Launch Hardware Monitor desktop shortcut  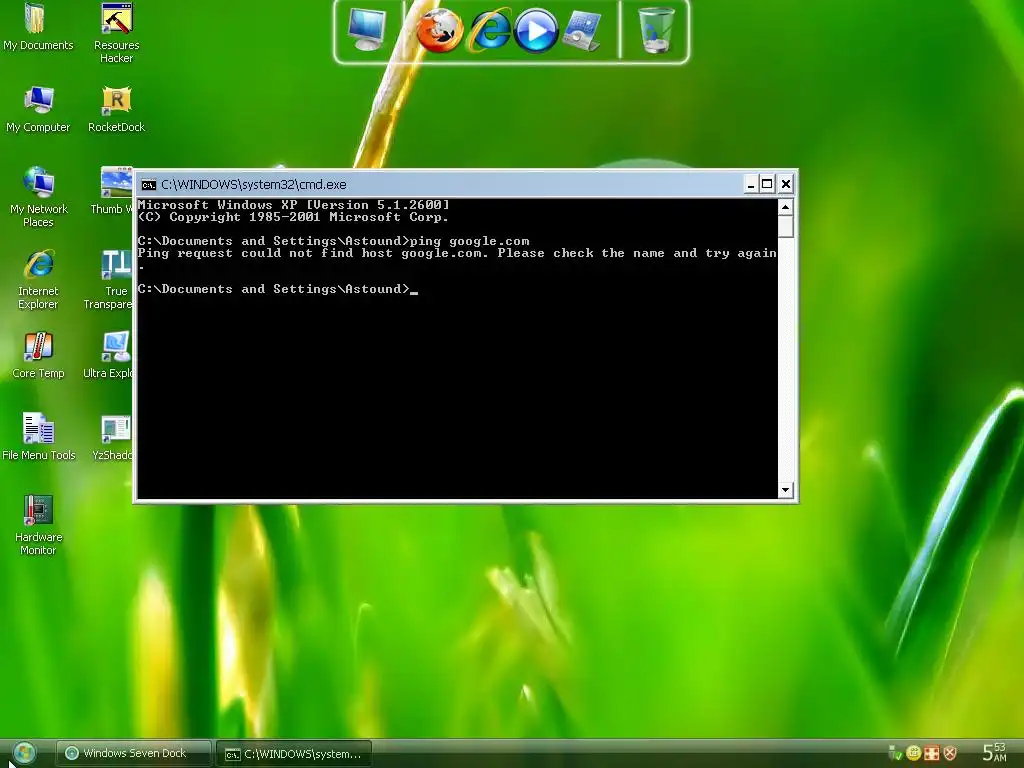click(x=38, y=524)
